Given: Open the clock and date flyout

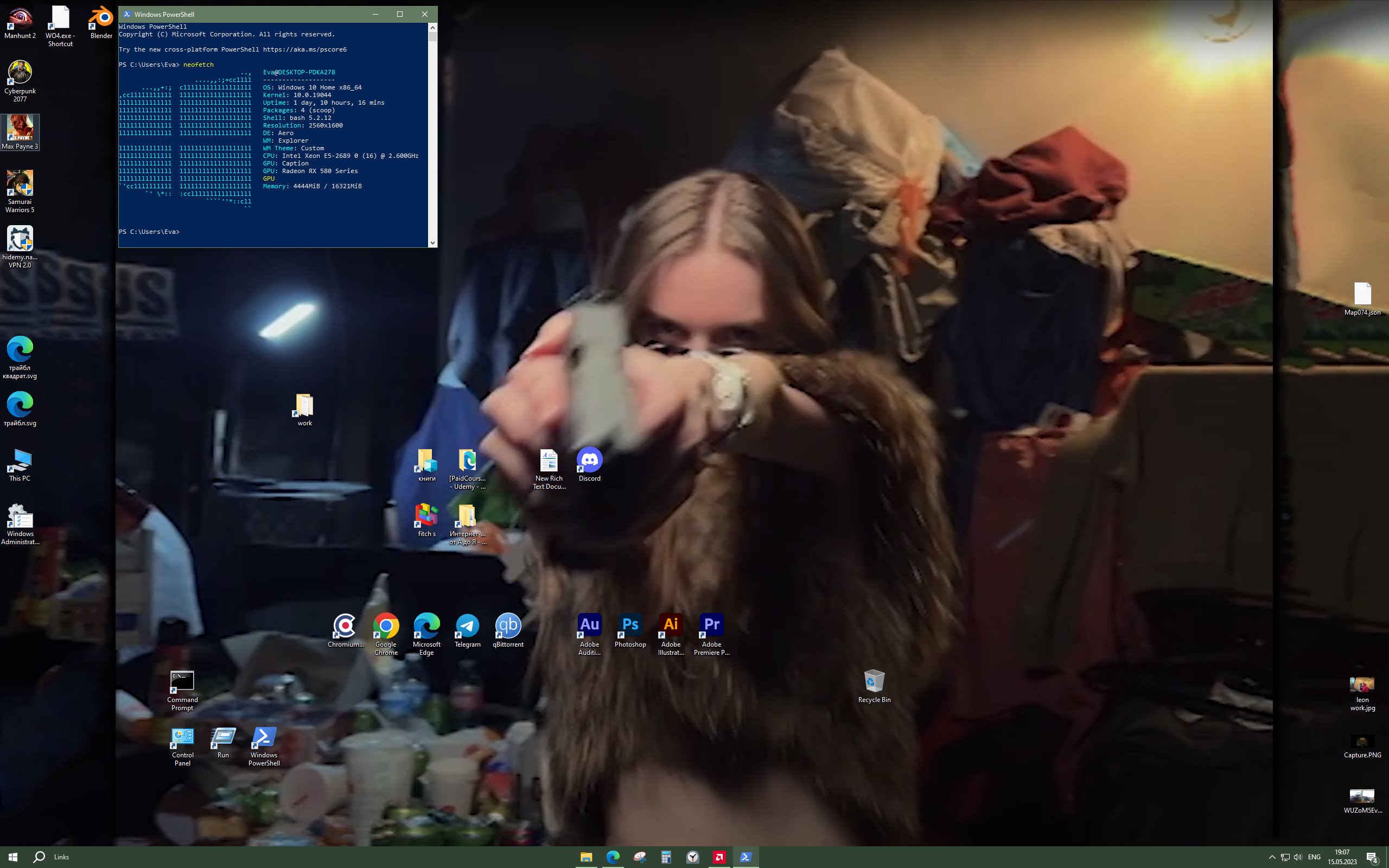Looking at the screenshot, I should pyautogui.click(x=1342, y=857).
